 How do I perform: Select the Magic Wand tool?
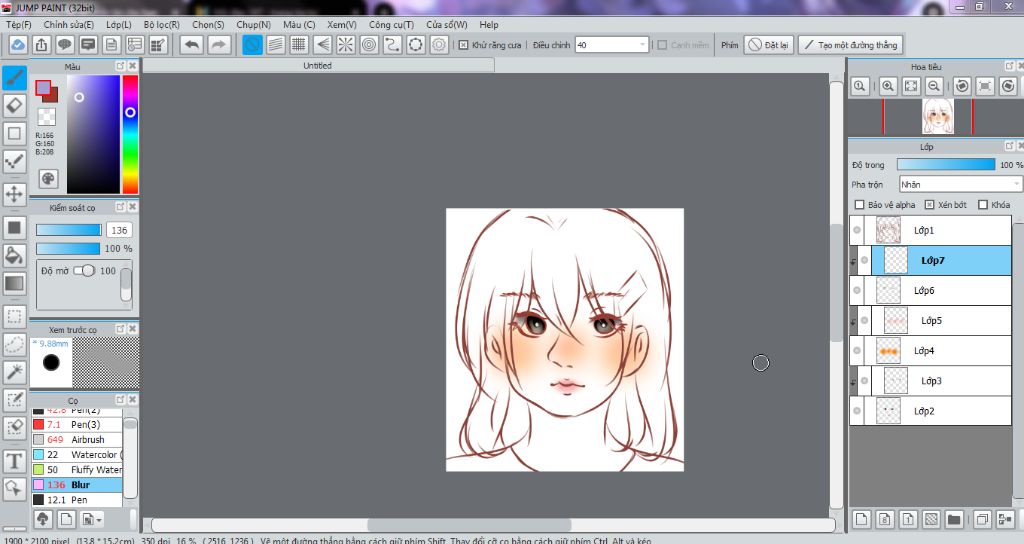point(14,372)
